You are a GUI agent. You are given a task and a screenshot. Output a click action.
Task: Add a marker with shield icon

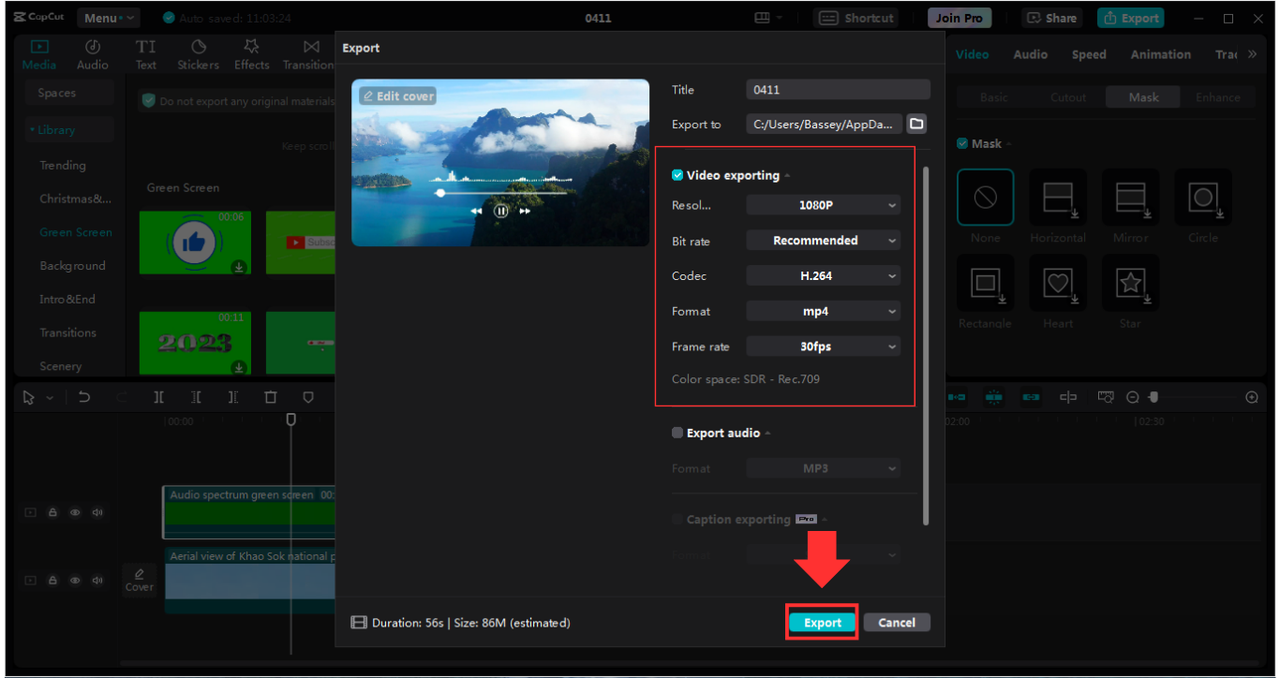(308, 397)
